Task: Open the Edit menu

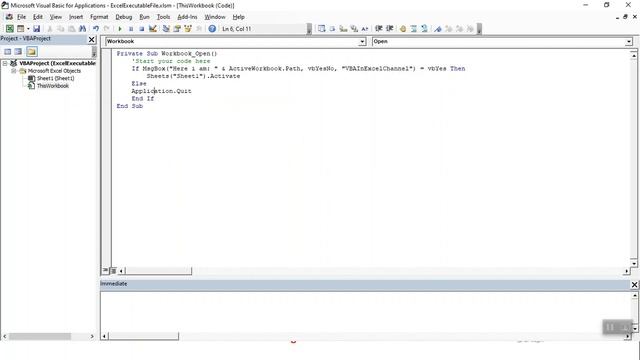Action: point(38,17)
